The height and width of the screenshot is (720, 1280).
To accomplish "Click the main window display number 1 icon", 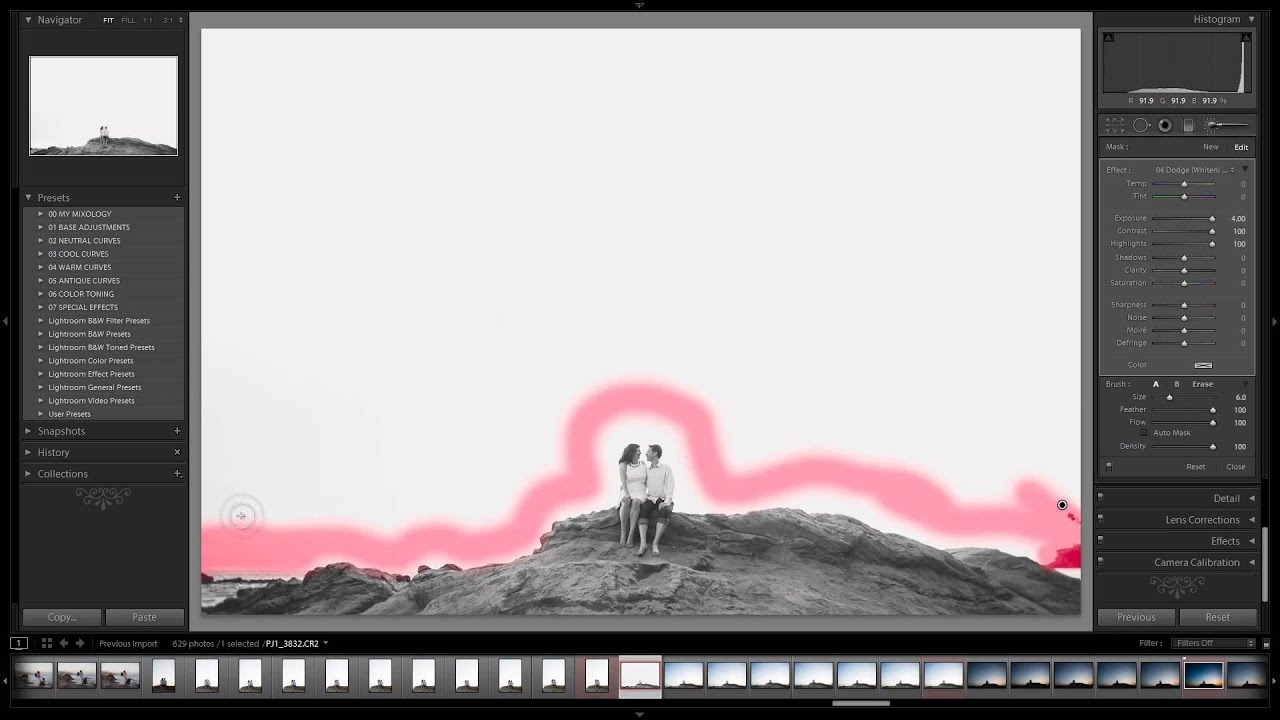I will click(19, 643).
